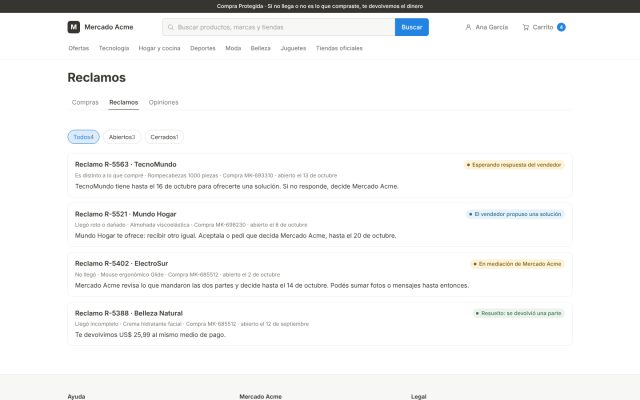
Task: Open the shopping cart icon
Action: click(526, 27)
